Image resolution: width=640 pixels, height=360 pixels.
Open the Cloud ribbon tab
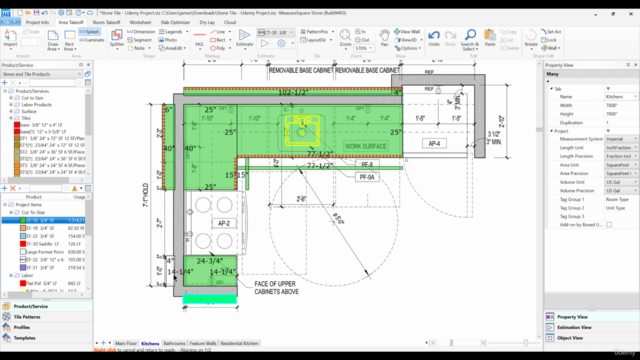[x=230, y=22]
